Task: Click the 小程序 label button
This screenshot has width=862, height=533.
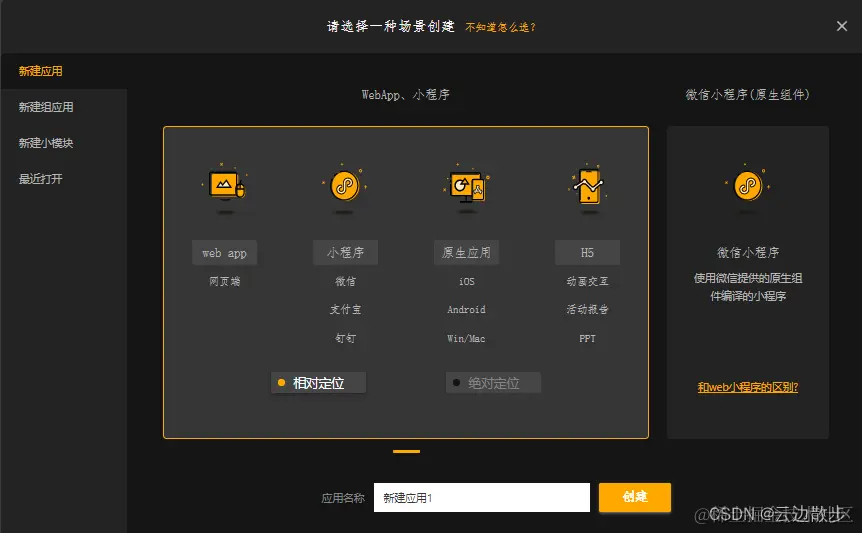Action: [x=345, y=253]
